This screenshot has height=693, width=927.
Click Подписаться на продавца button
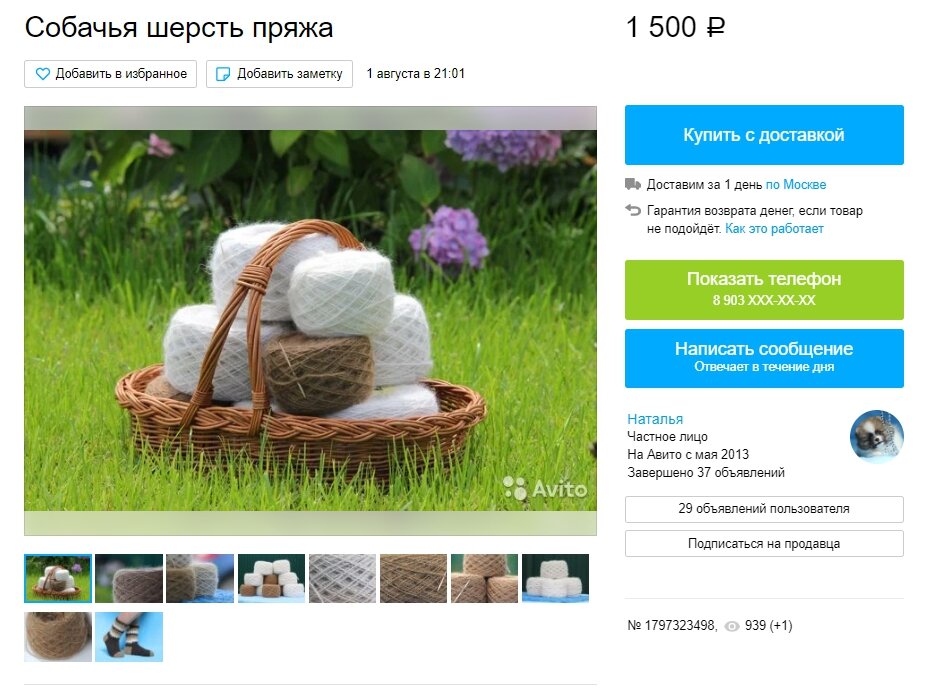764,543
